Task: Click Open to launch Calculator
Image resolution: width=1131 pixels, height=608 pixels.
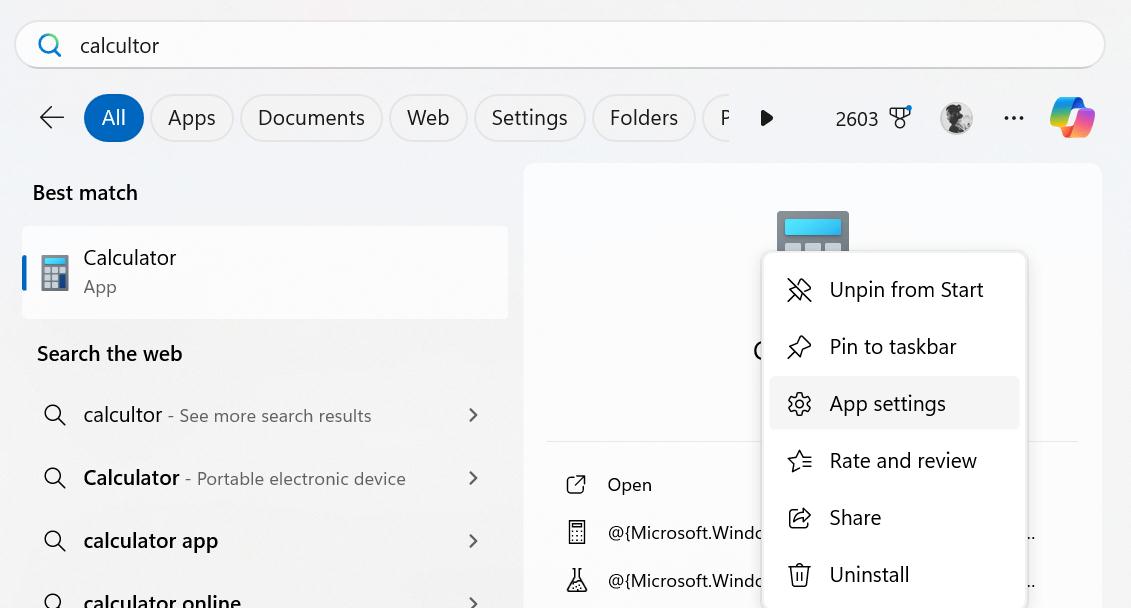Action: (x=629, y=484)
